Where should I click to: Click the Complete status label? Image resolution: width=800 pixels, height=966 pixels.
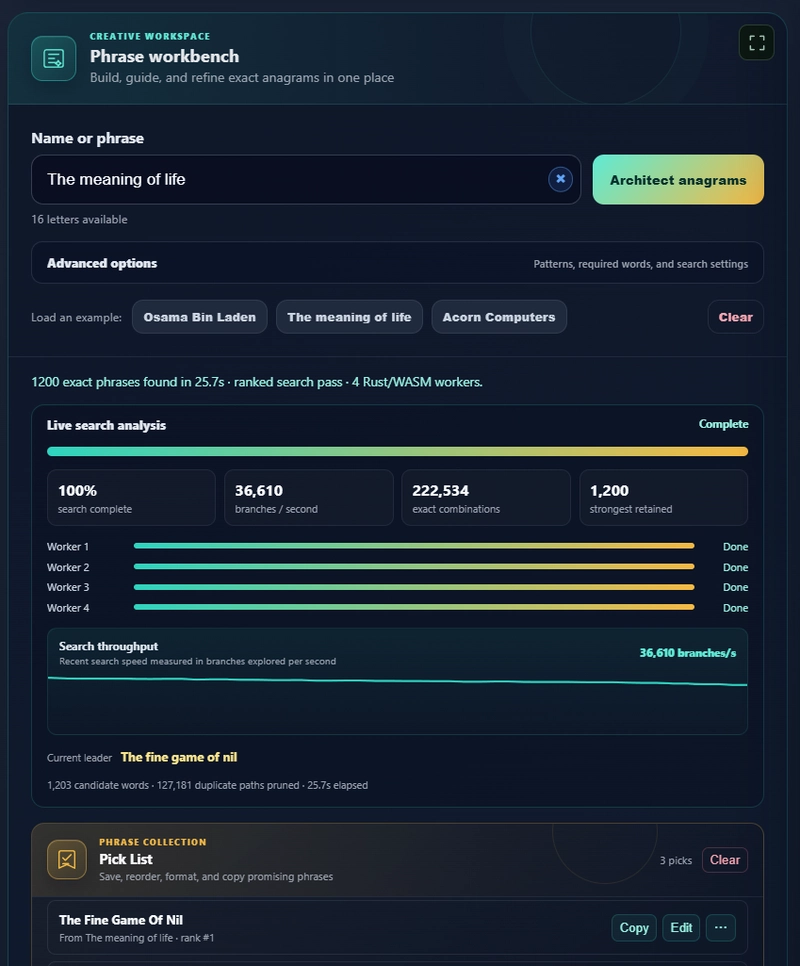[723, 424]
